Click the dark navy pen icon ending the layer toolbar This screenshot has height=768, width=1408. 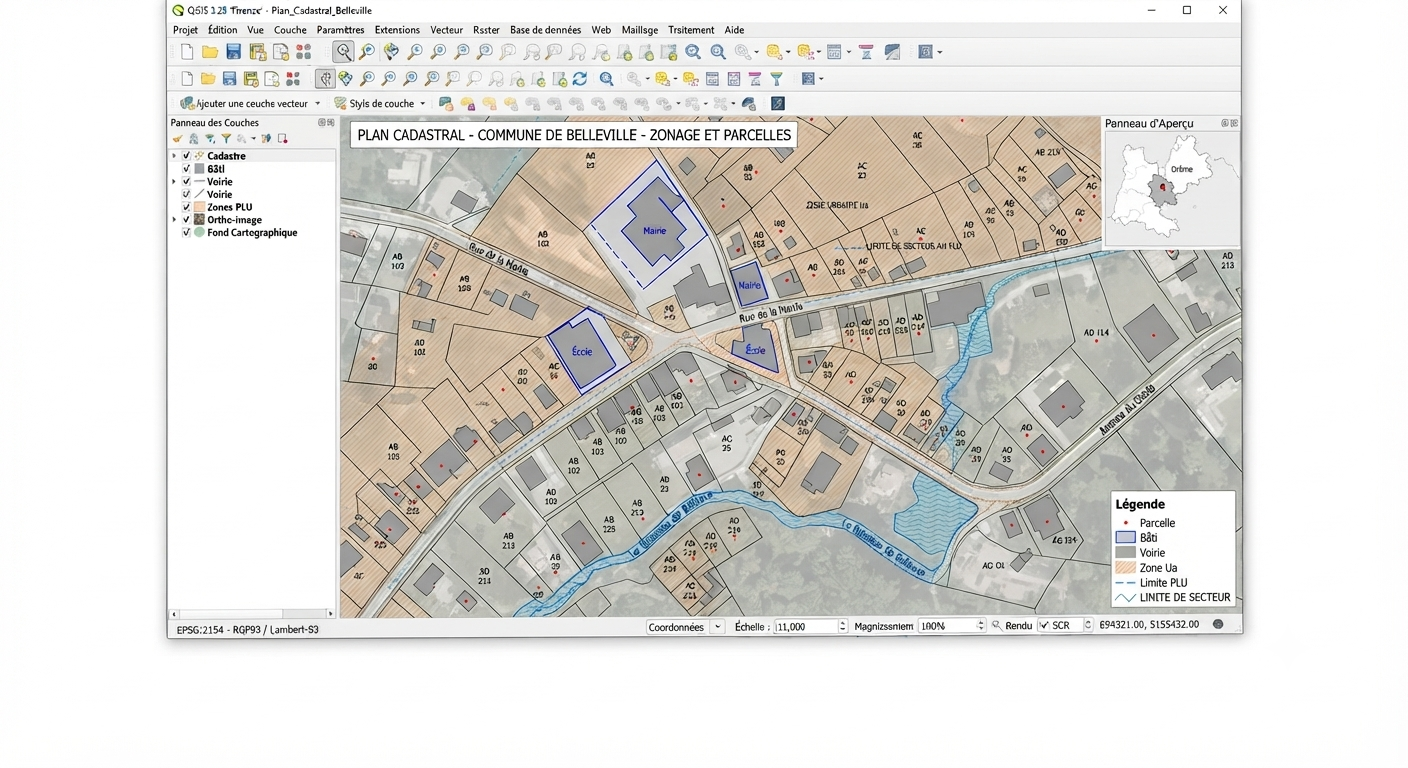pos(778,104)
